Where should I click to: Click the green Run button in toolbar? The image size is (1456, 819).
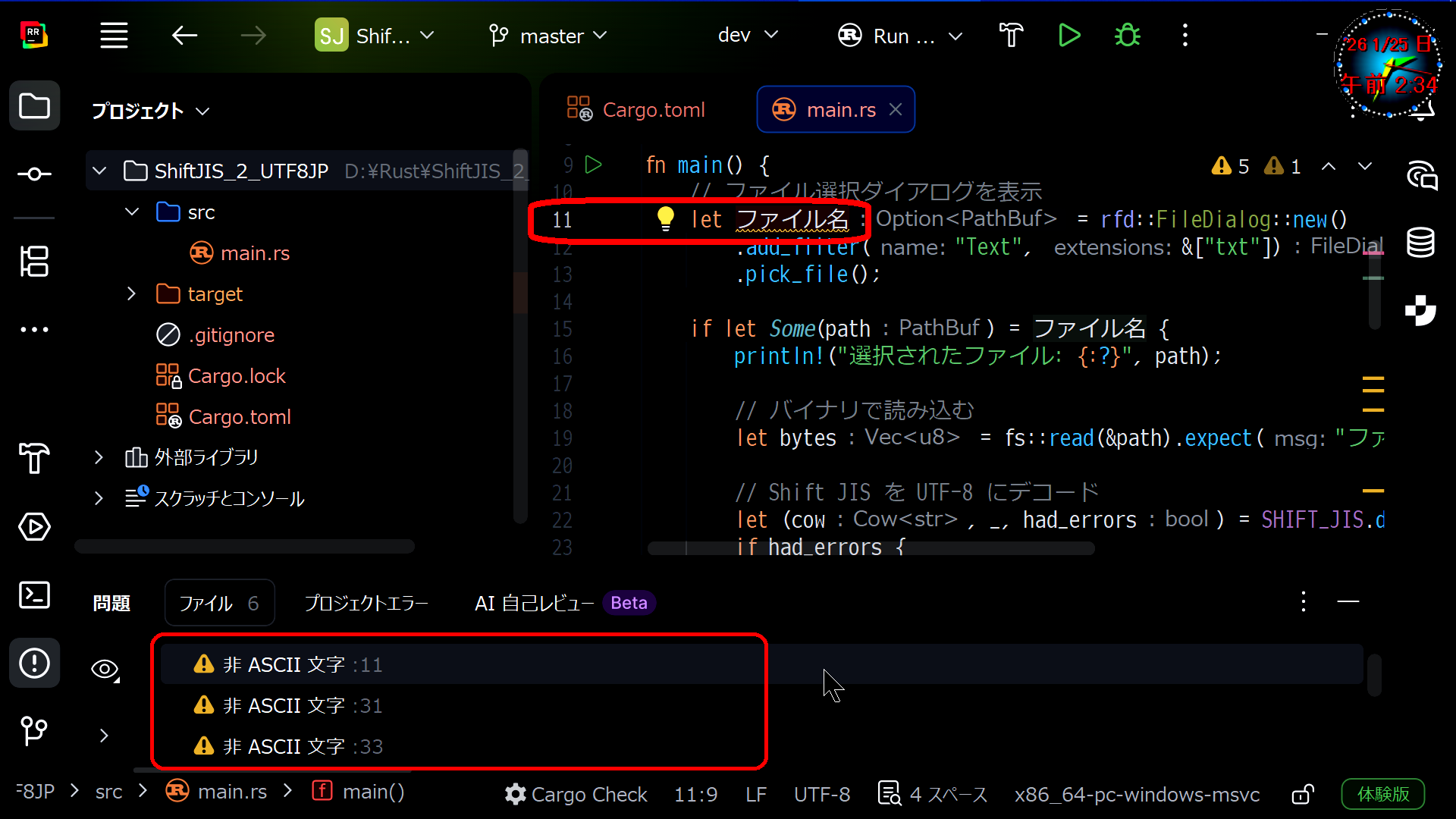pyautogui.click(x=1069, y=36)
